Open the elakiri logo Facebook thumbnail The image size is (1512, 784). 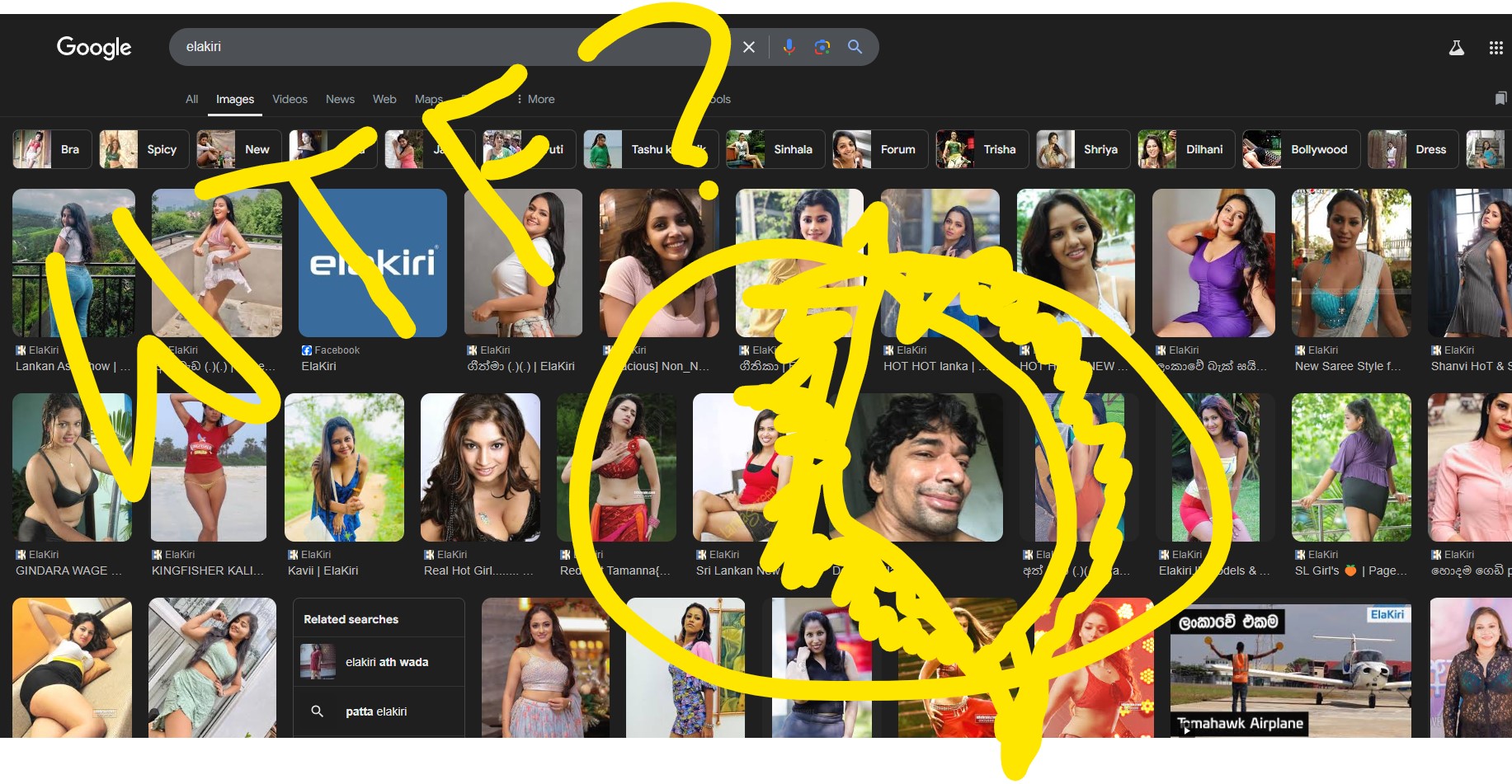[373, 263]
